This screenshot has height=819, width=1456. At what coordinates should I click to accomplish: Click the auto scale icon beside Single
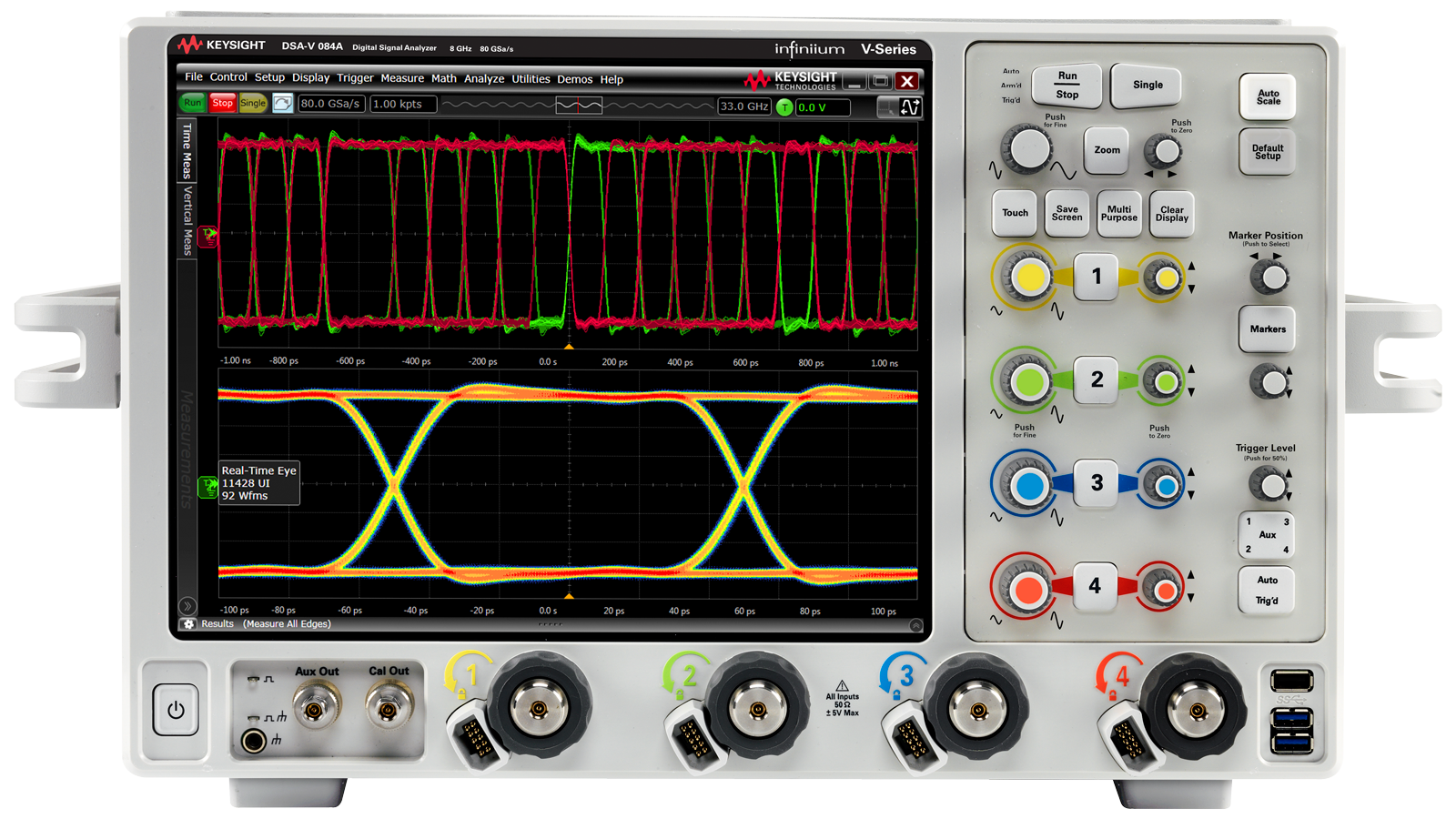(282, 104)
